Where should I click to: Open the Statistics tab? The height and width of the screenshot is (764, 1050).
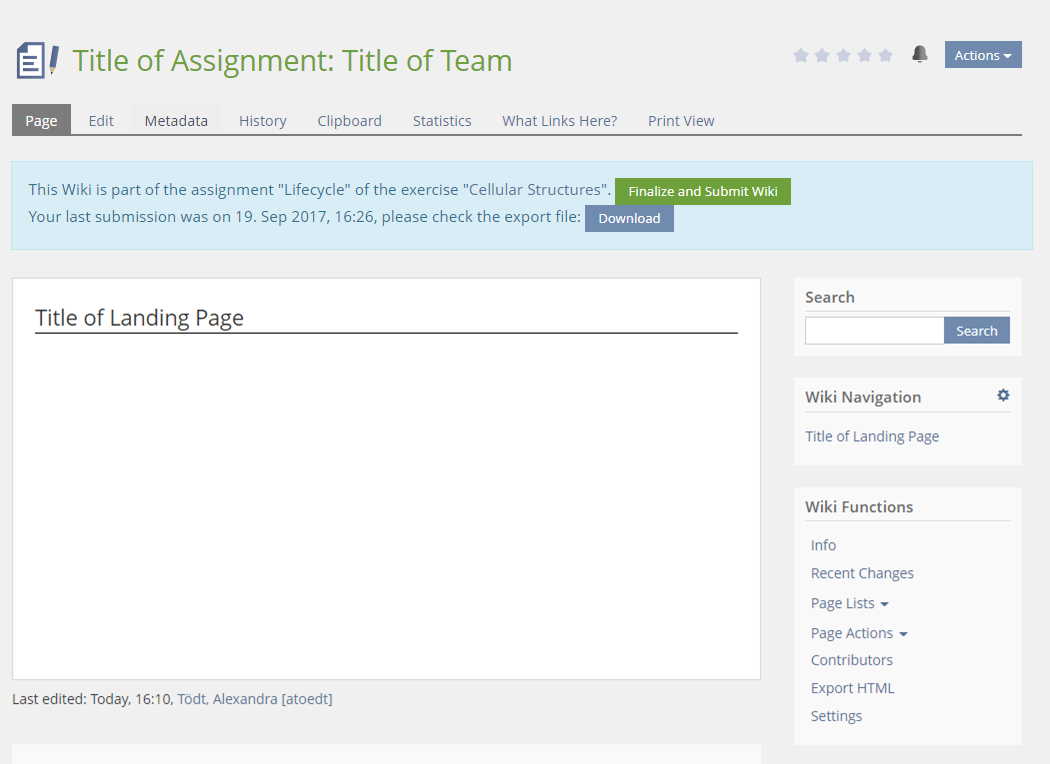point(442,121)
